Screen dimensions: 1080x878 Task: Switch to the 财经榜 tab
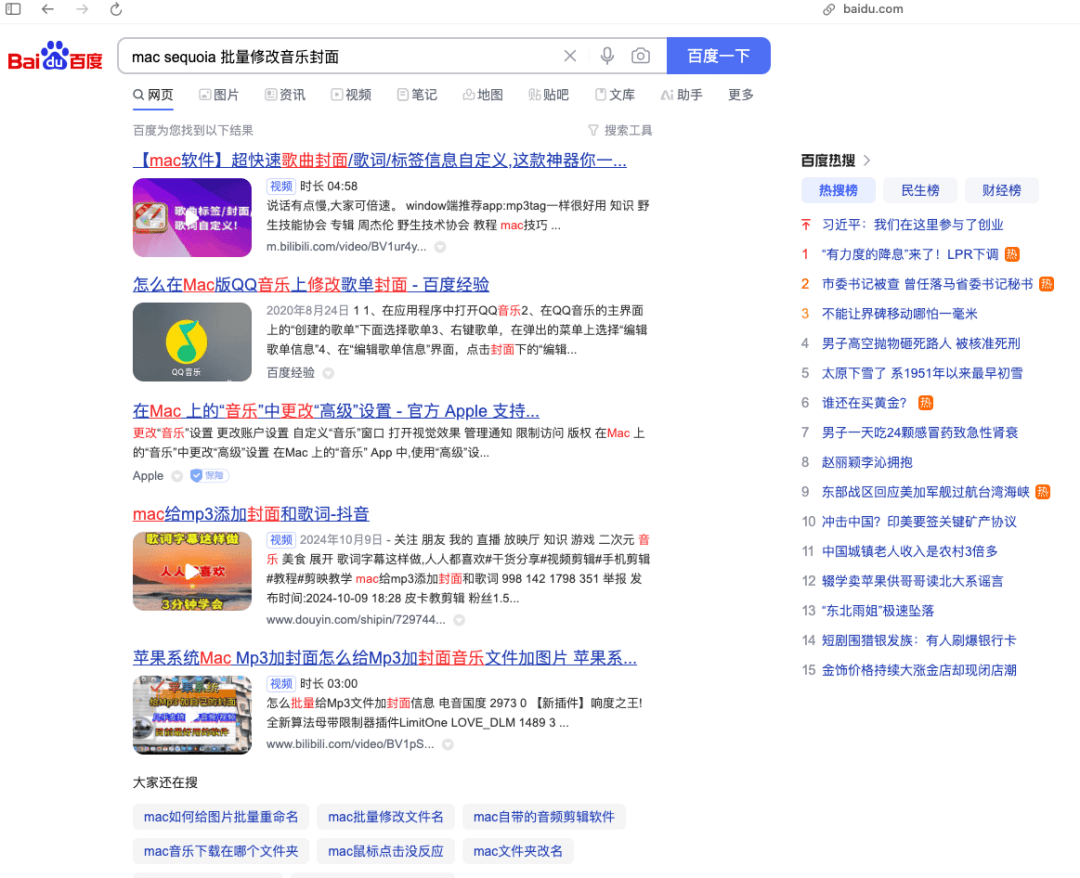click(1001, 191)
